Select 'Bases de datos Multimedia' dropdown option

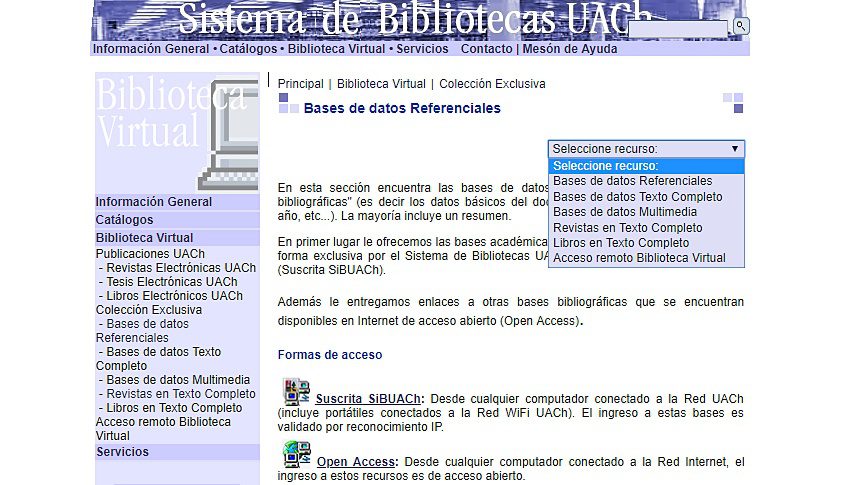(x=646, y=212)
